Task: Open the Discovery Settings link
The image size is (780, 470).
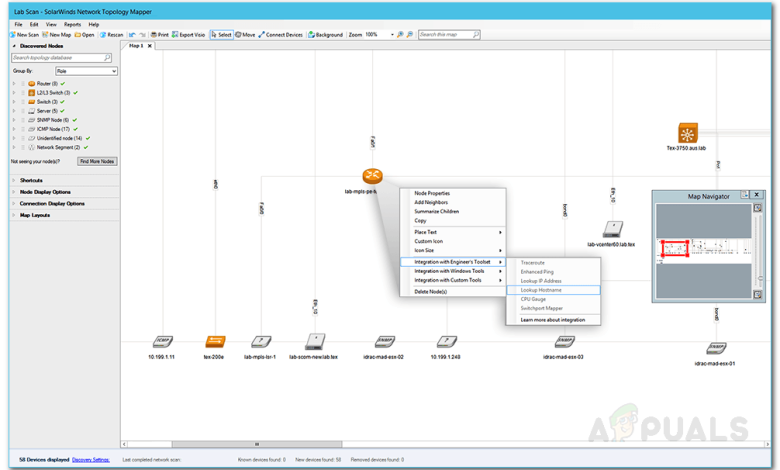Action: click(x=91, y=460)
